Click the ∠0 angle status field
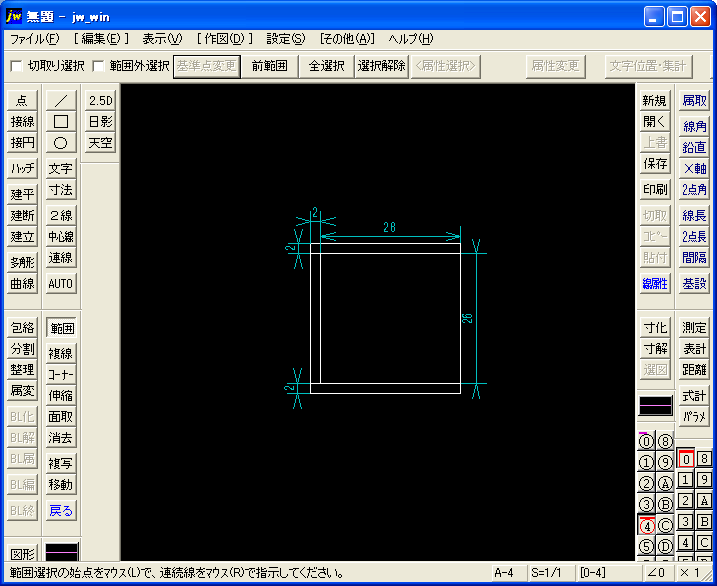 pyautogui.click(x=658, y=573)
